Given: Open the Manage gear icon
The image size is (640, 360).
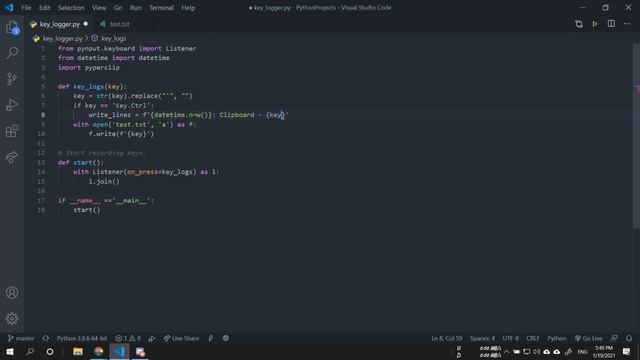Looking at the screenshot, I should click(x=12, y=318).
